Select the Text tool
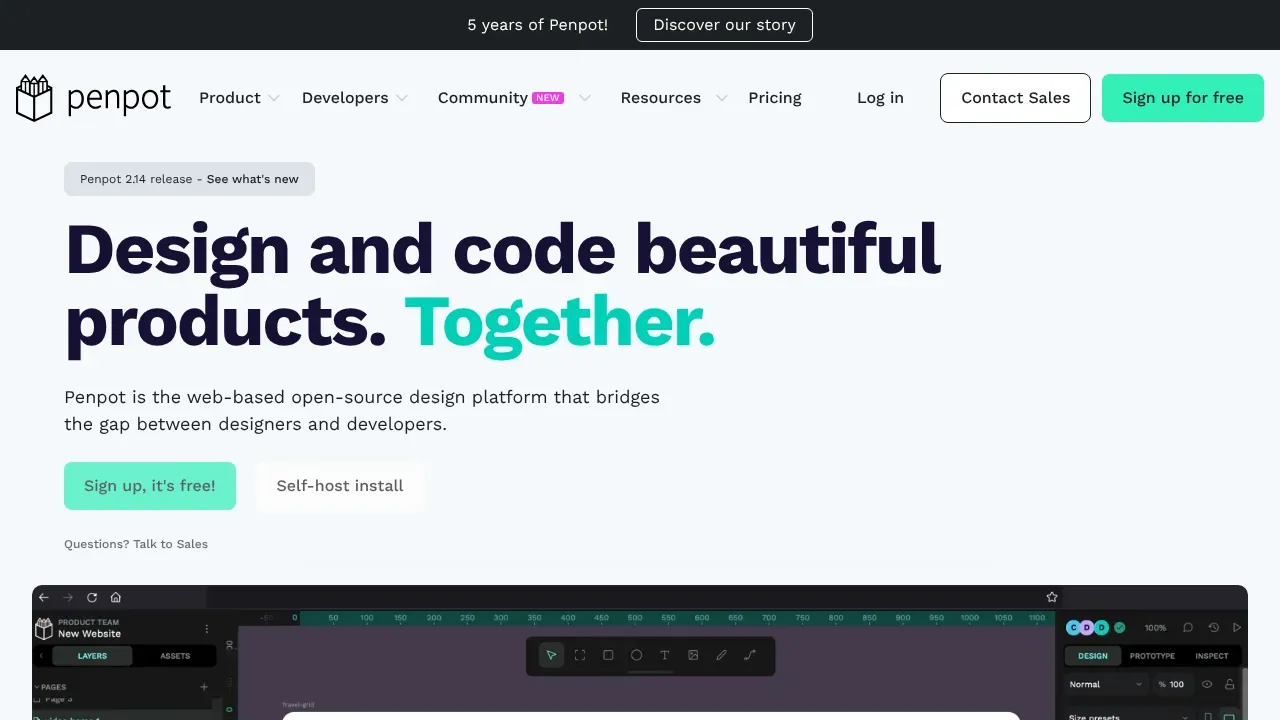The height and width of the screenshot is (720, 1280). click(665, 655)
